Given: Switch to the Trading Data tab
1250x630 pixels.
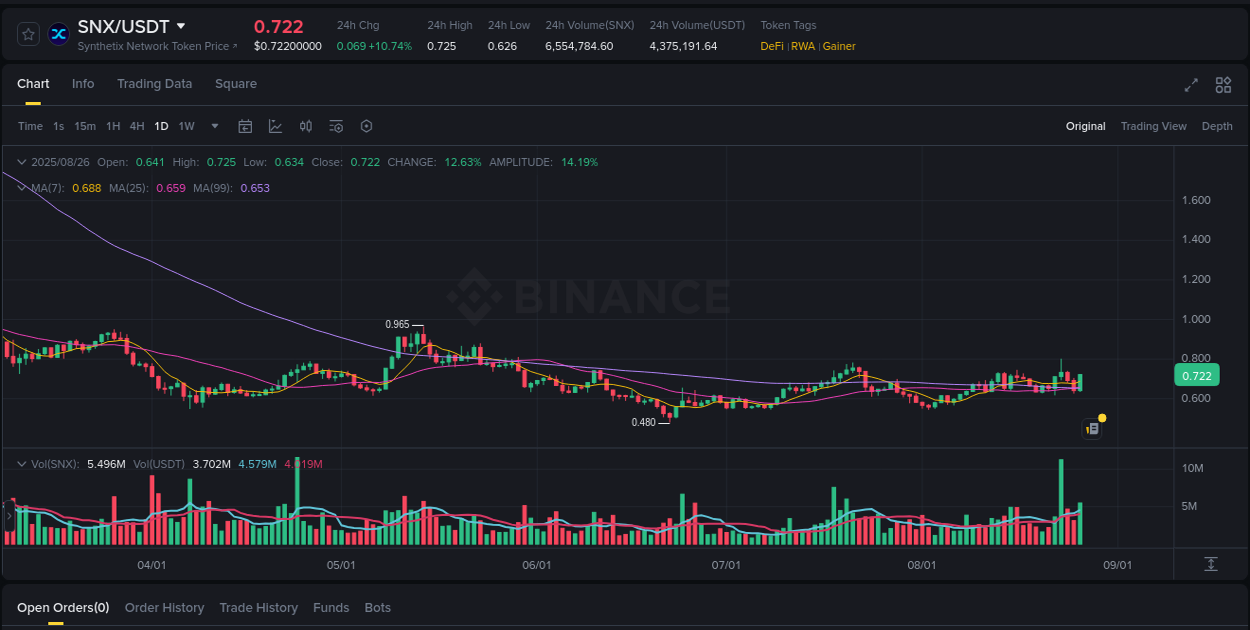Looking at the screenshot, I should (154, 84).
